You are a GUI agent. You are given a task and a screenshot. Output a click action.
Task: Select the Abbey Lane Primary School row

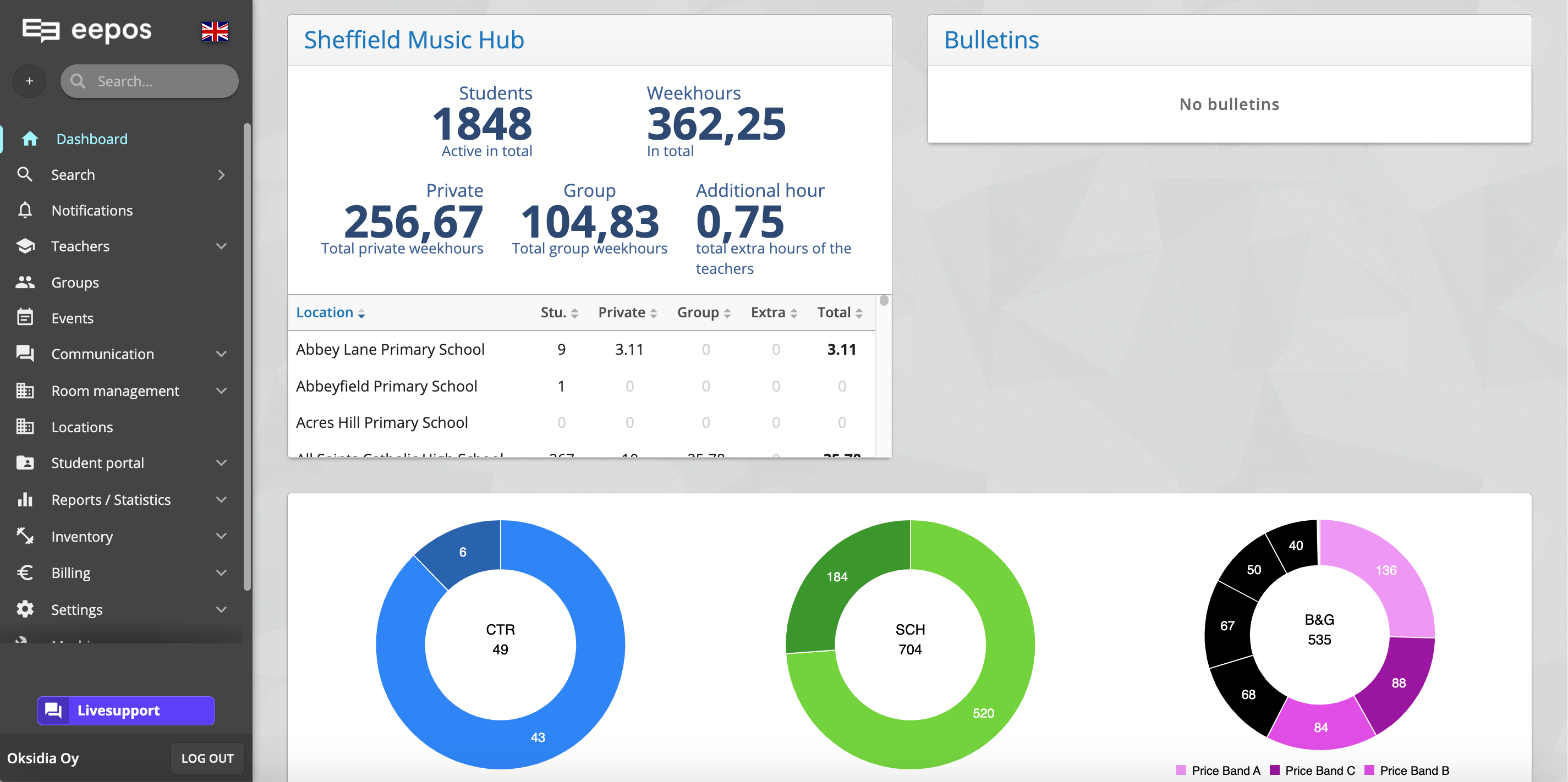coord(582,349)
